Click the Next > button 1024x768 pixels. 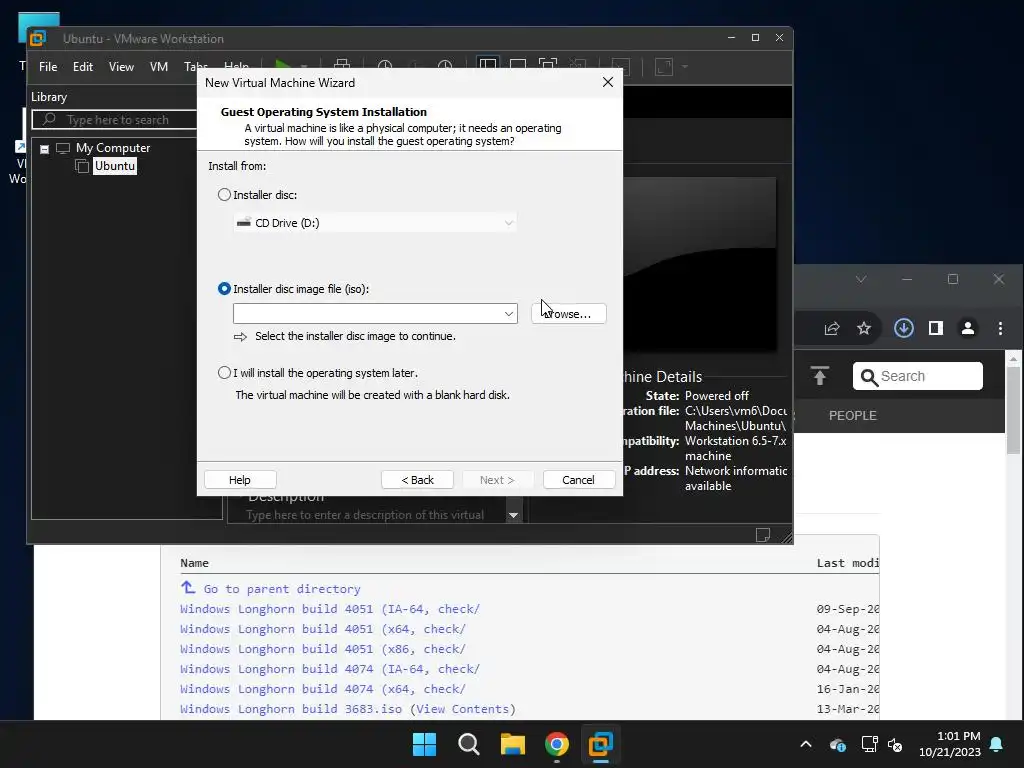coord(497,480)
